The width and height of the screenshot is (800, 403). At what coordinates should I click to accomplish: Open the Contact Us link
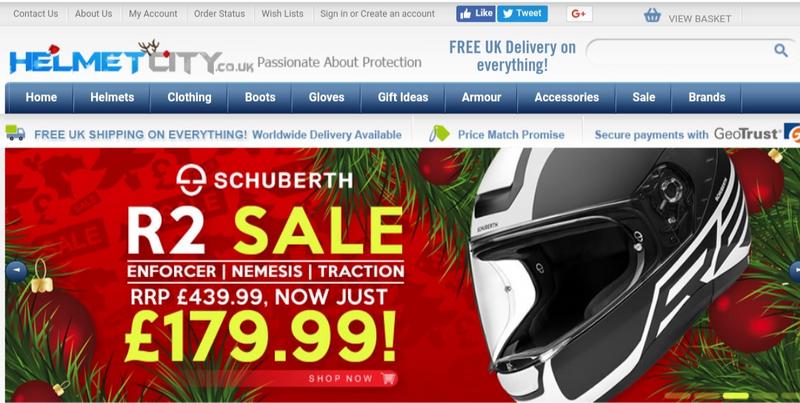(x=36, y=14)
